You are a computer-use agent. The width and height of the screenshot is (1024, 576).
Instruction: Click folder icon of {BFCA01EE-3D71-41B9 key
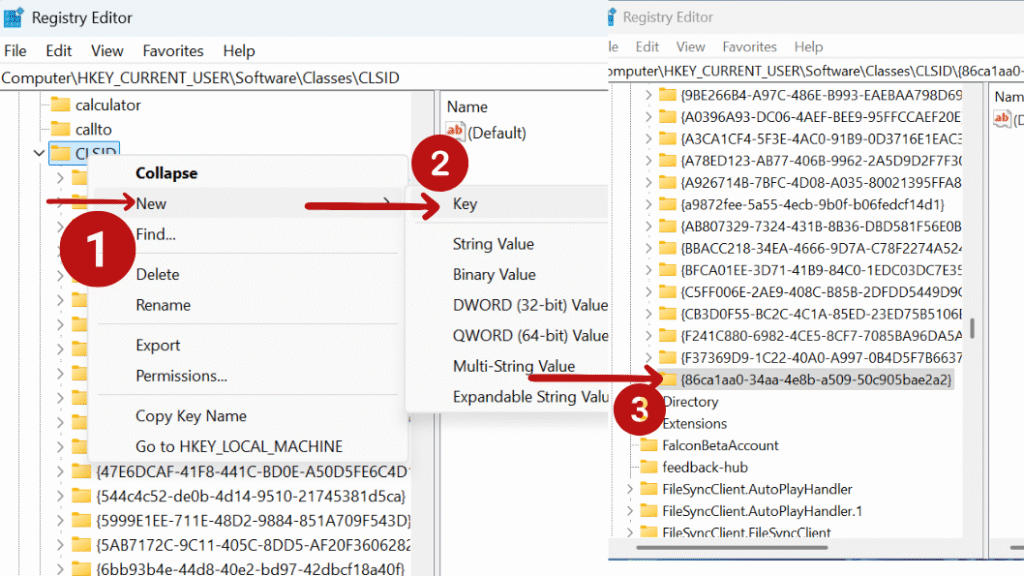(667, 270)
